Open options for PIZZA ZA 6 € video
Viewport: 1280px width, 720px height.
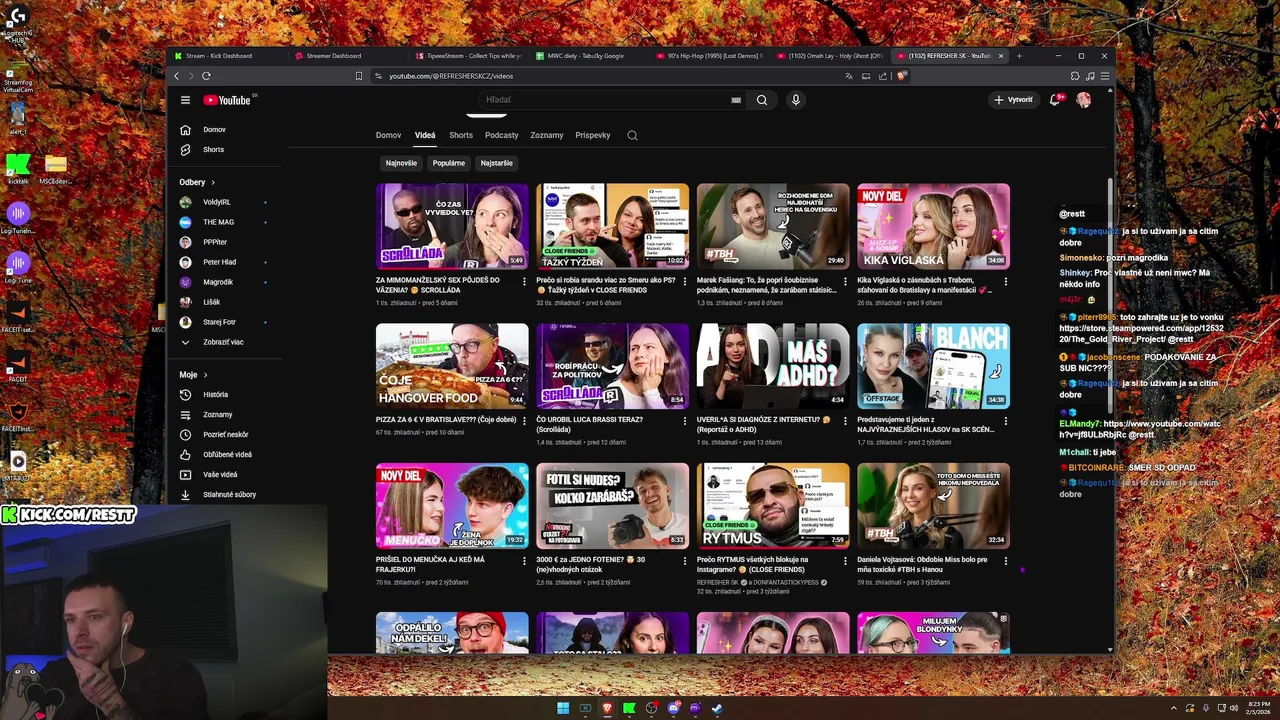pyautogui.click(x=524, y=421)
